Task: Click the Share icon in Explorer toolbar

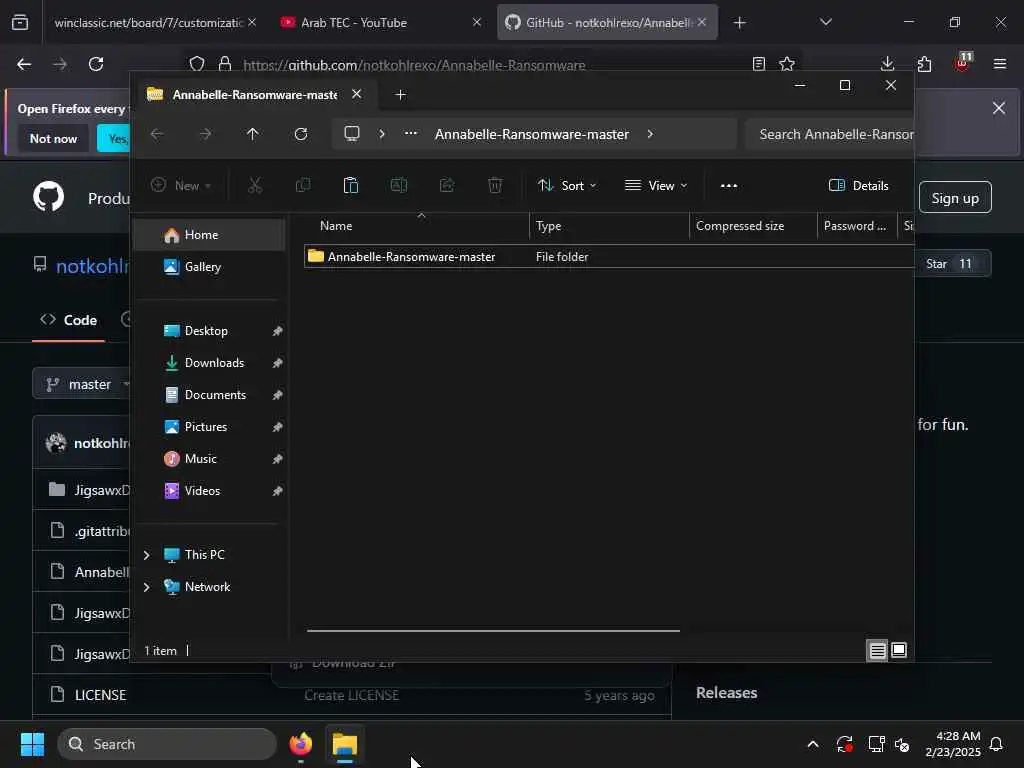Action: [x=447, y=186]
